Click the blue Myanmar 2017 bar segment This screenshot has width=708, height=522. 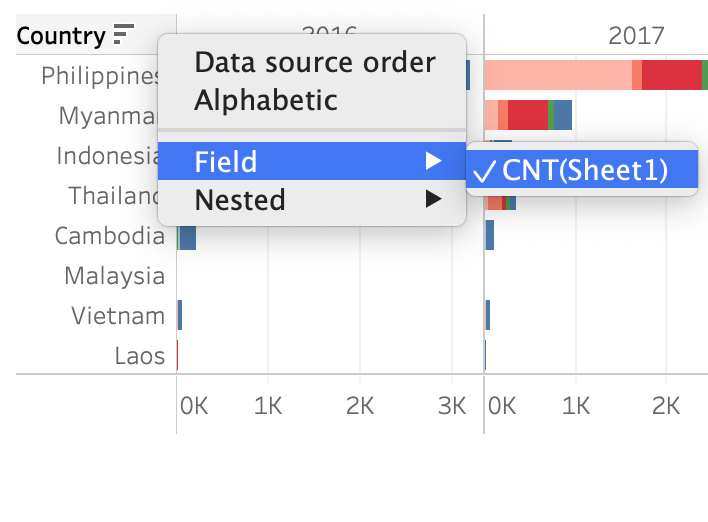tap(563, 115)
